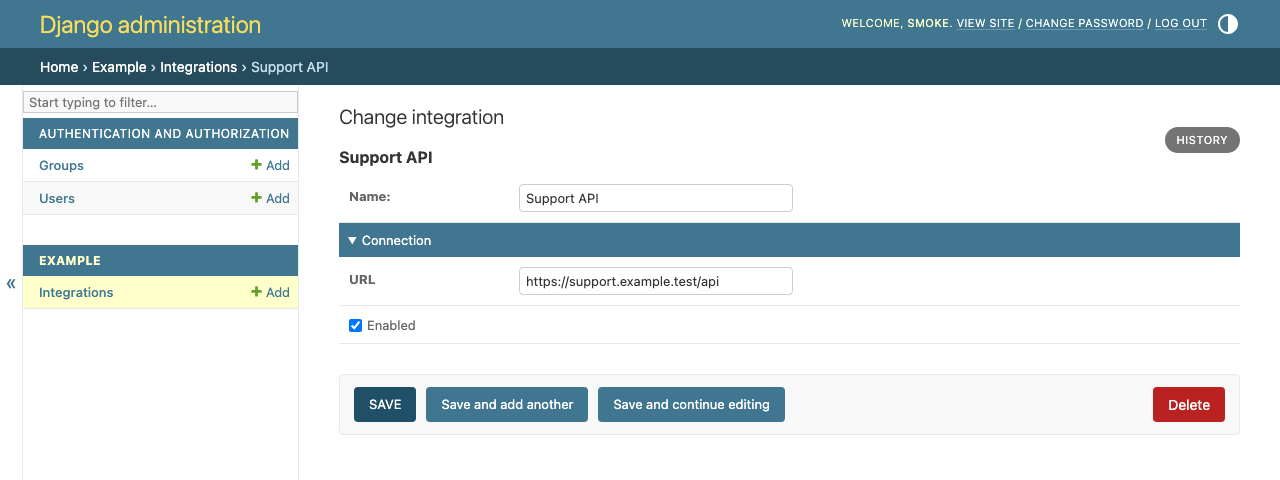Screen dimensions: 1280x480
Task: Click the Change integration heading
Action: (421, 117)
